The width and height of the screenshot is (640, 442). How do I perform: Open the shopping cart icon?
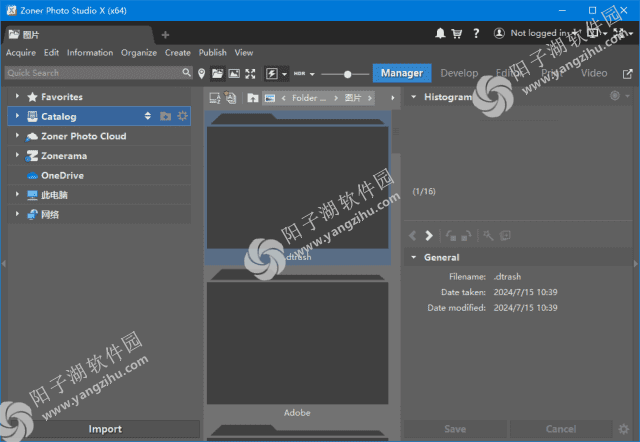coord(457,33)
